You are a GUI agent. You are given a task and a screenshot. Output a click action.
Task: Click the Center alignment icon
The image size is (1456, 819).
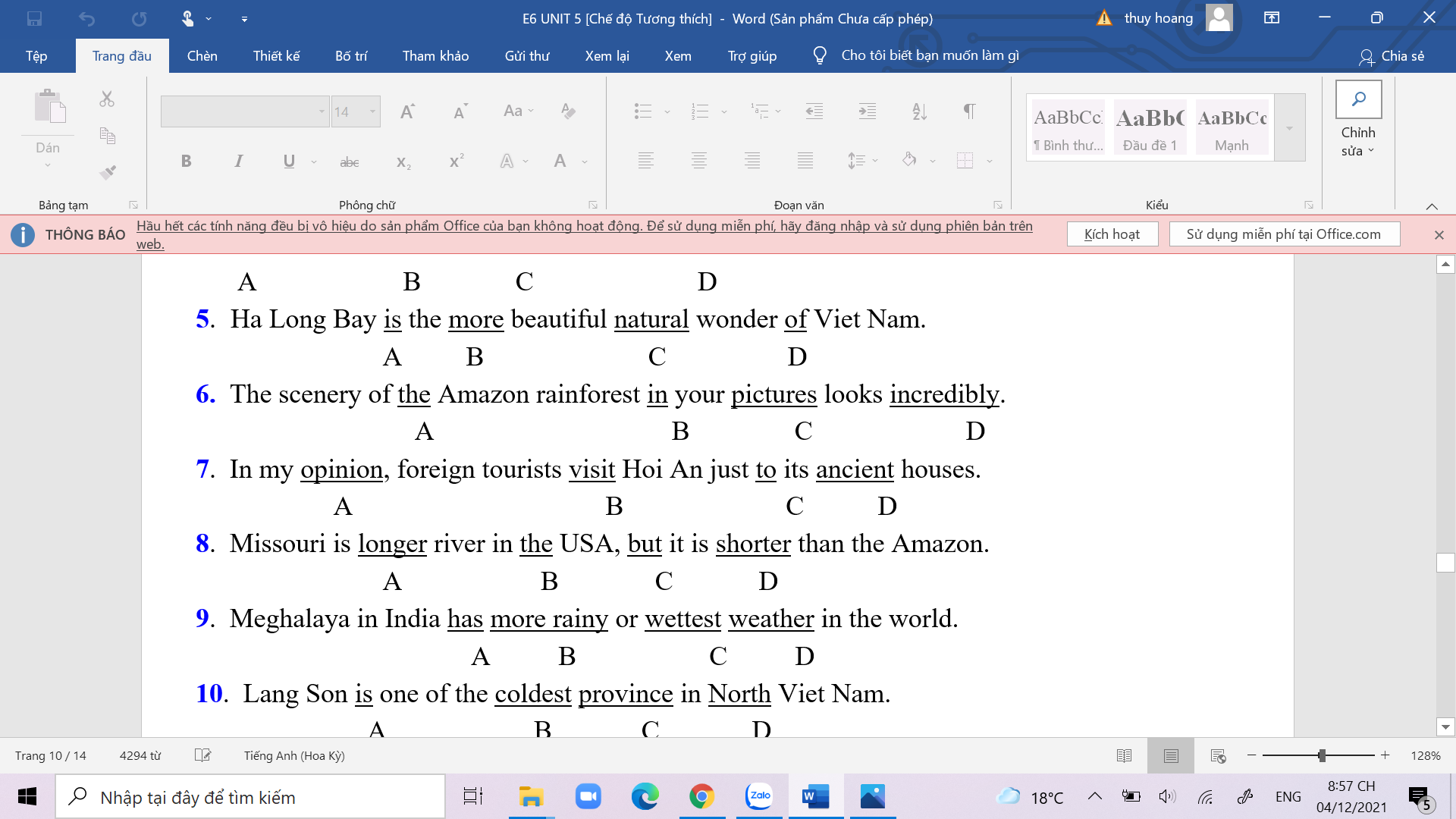pos(699,160)
